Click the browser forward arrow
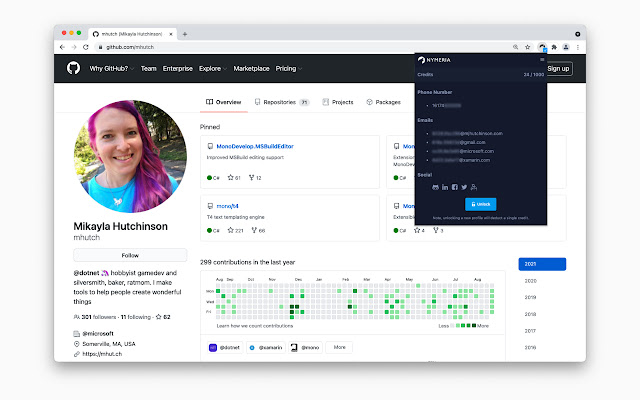640x400 pixels. tap(74, 47)
